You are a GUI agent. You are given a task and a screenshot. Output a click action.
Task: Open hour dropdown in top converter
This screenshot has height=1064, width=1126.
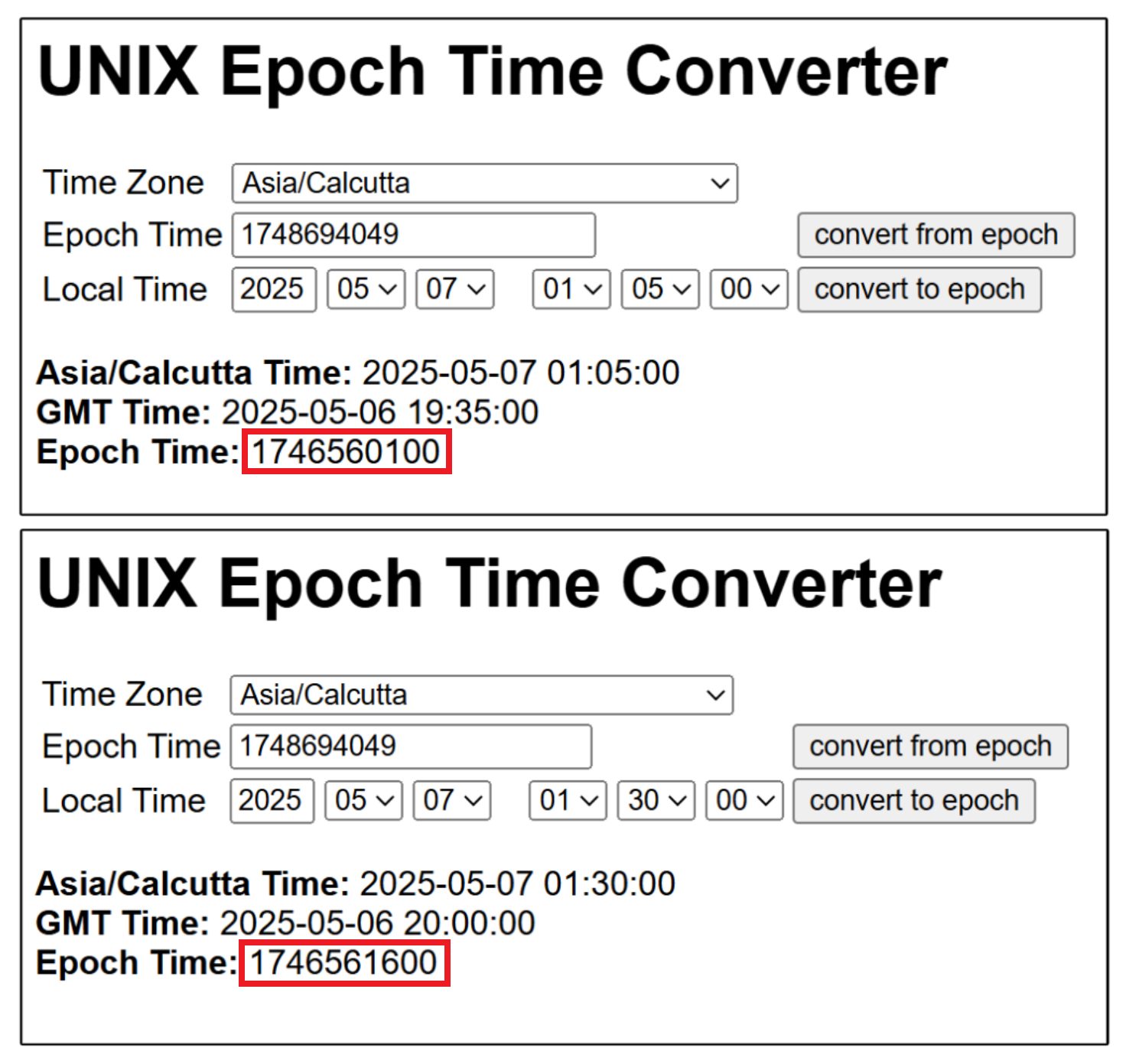571,290
